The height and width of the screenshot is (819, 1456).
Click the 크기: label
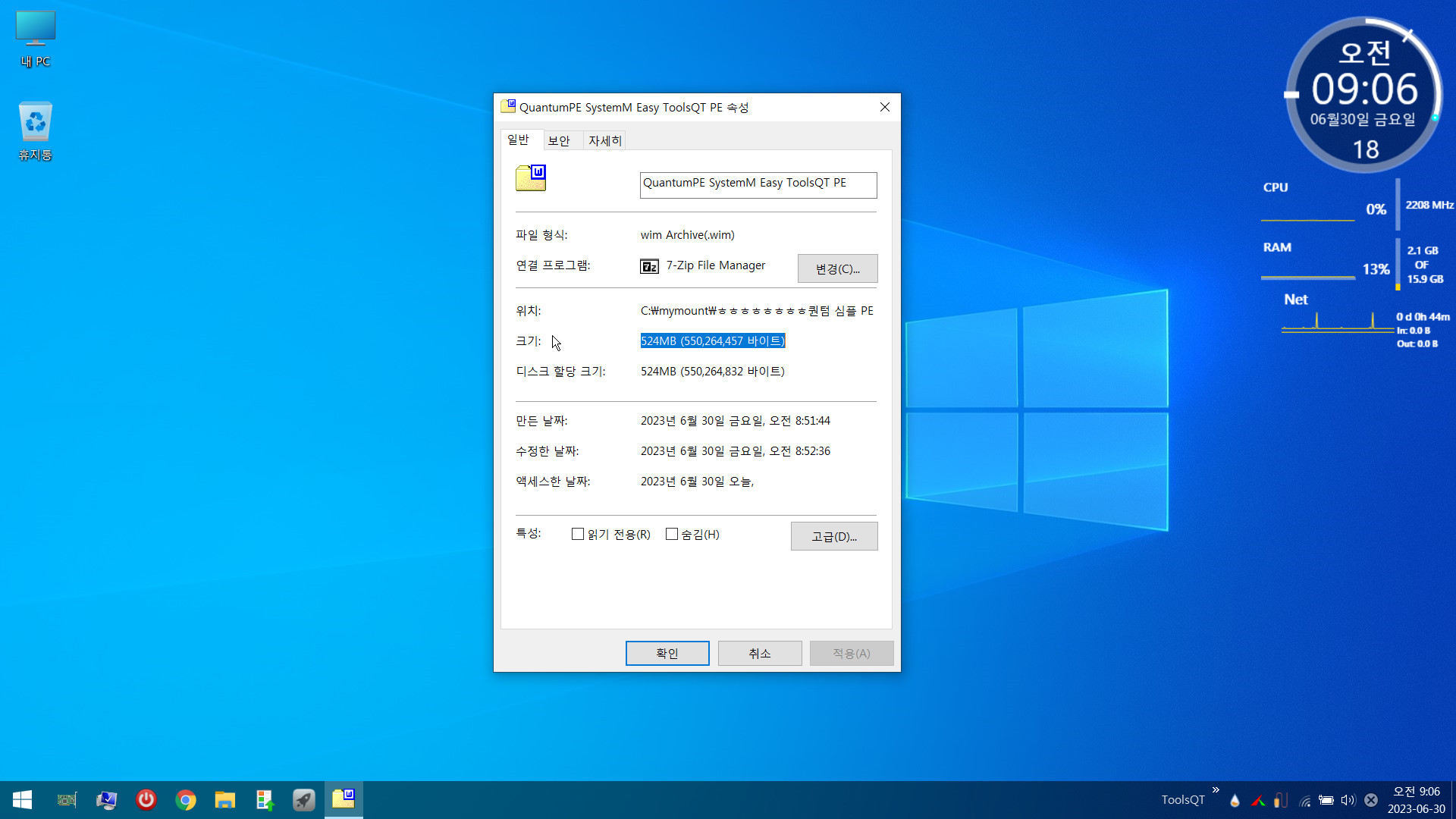pos(529,341)
